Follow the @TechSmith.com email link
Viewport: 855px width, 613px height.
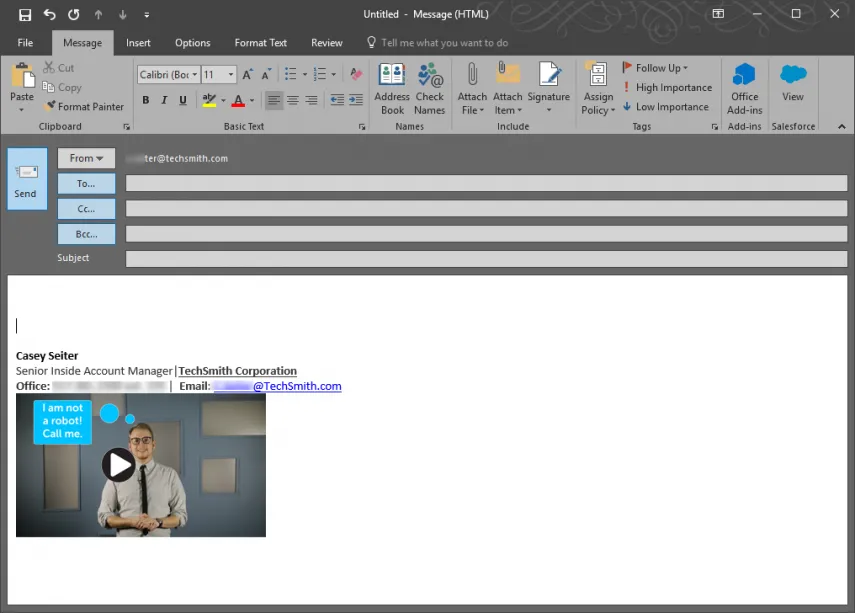point(278,386)
